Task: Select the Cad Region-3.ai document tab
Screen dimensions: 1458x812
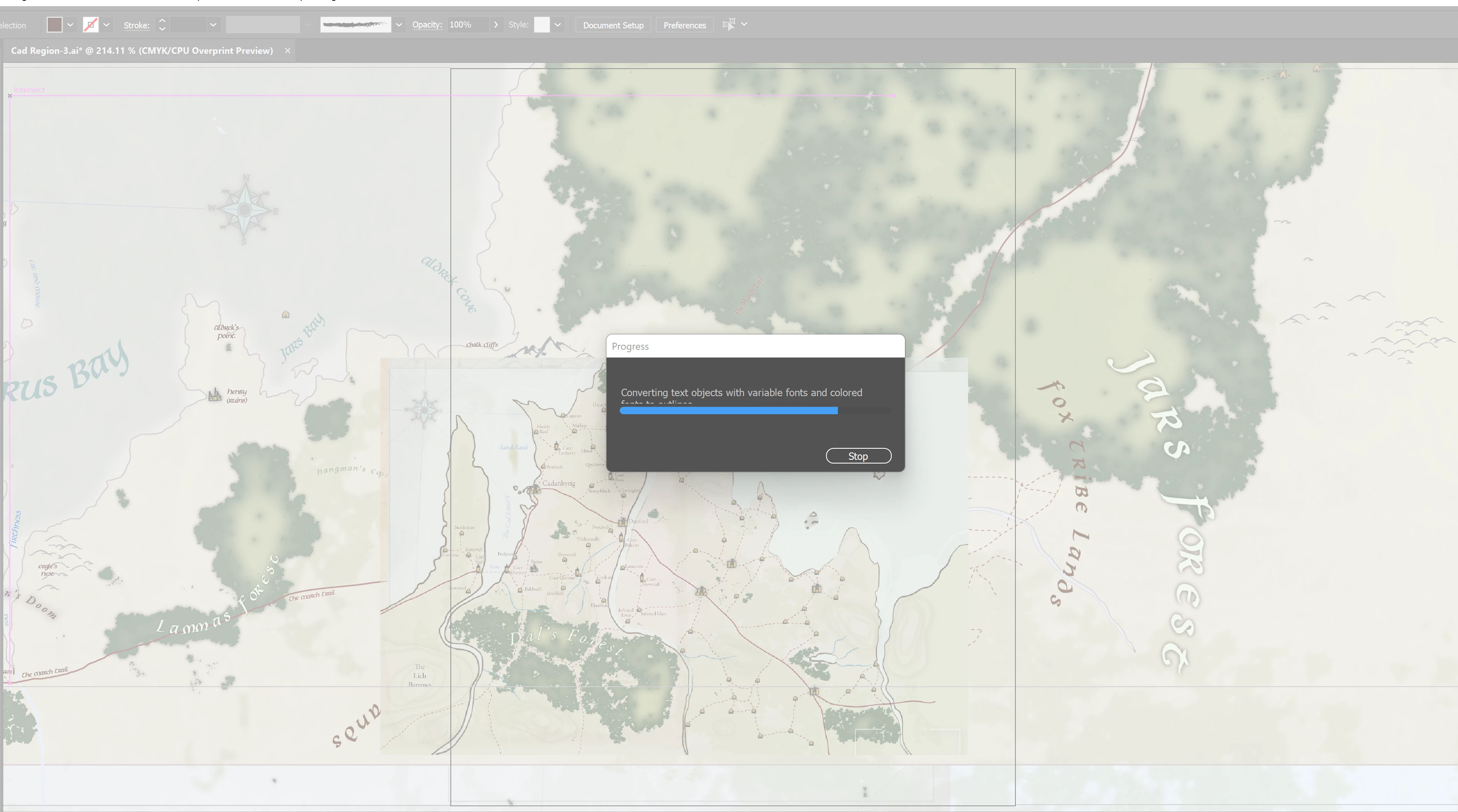Action: click(x=141, y=51)
